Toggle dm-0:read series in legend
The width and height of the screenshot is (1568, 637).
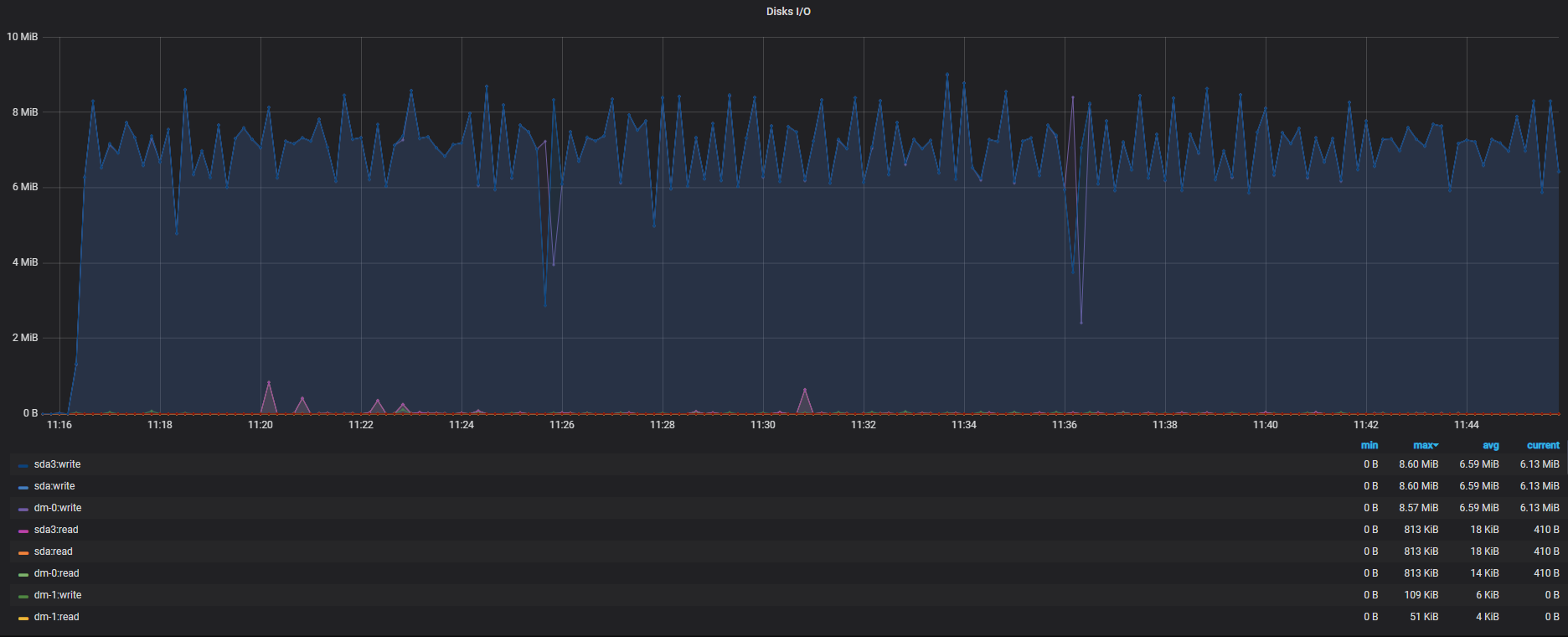[x=57, y=573]
